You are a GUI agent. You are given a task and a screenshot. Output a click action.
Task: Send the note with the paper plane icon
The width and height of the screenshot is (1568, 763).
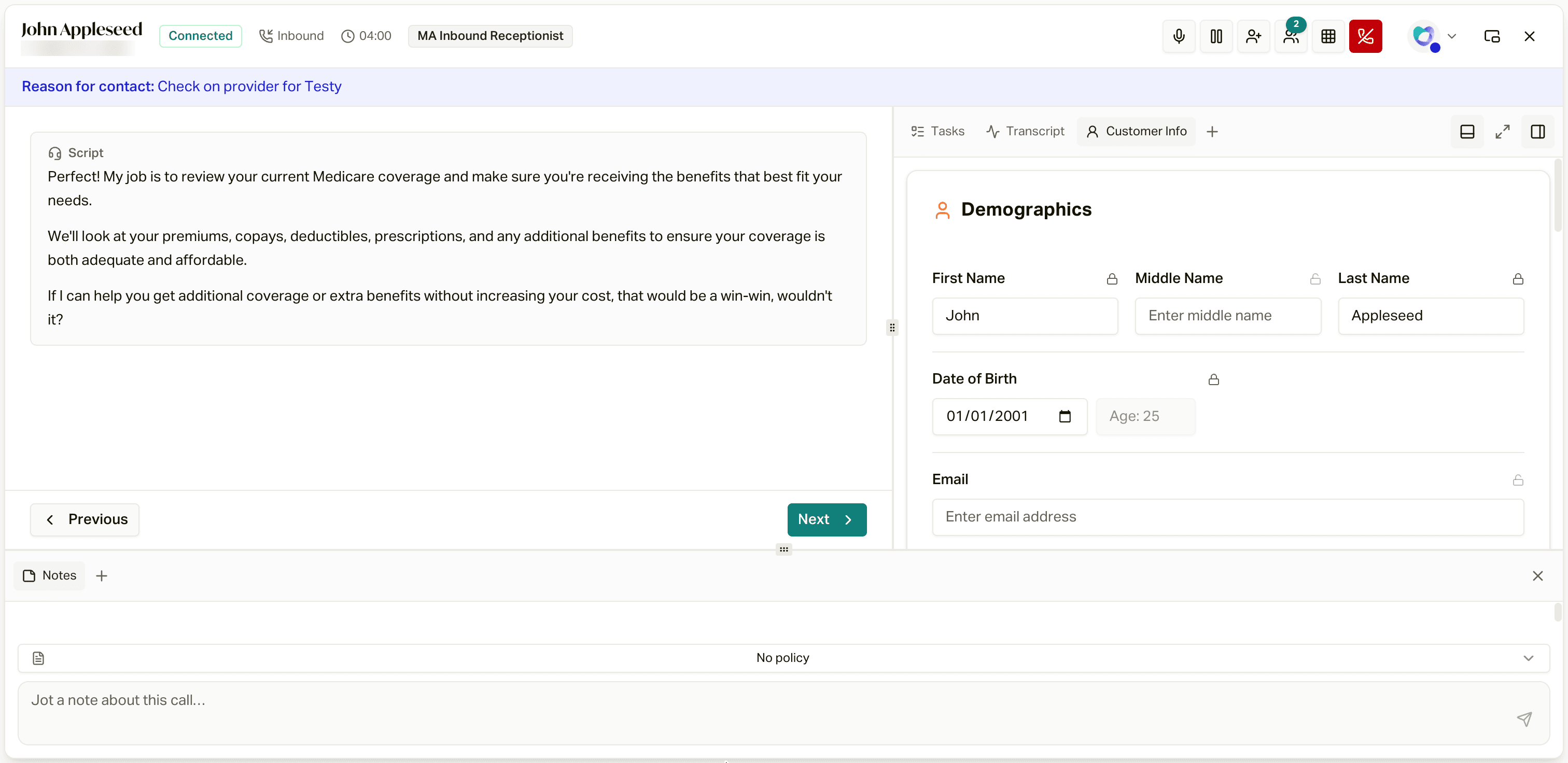1524,719
